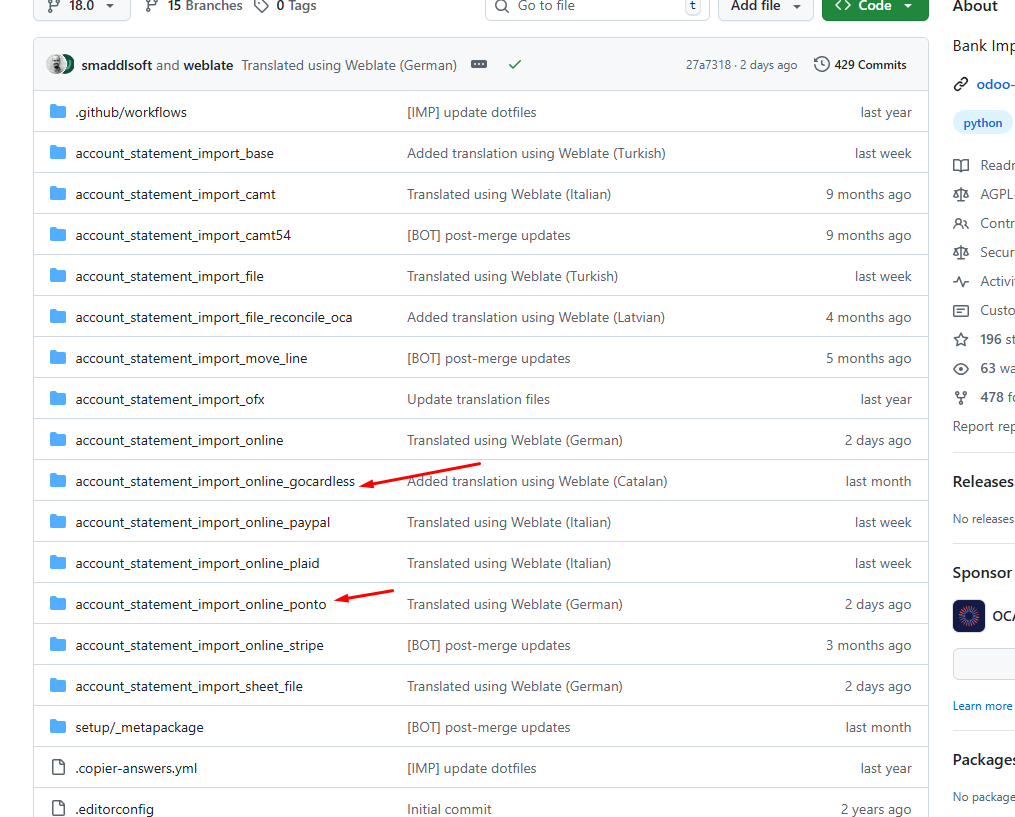
Task: Click the Activity pulse icon
Action: coord(961,281)
